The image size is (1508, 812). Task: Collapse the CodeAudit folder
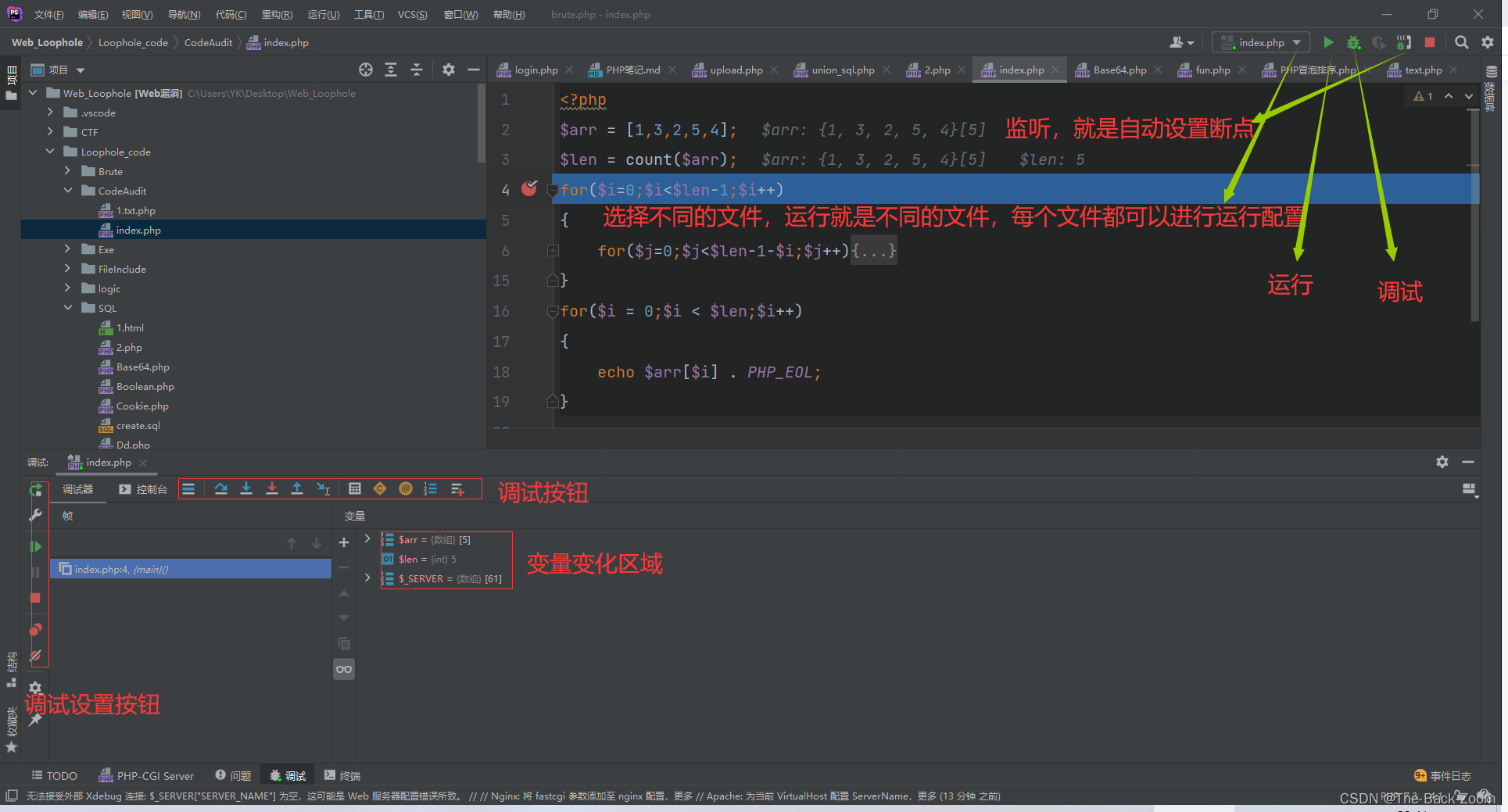coord(68,191)
